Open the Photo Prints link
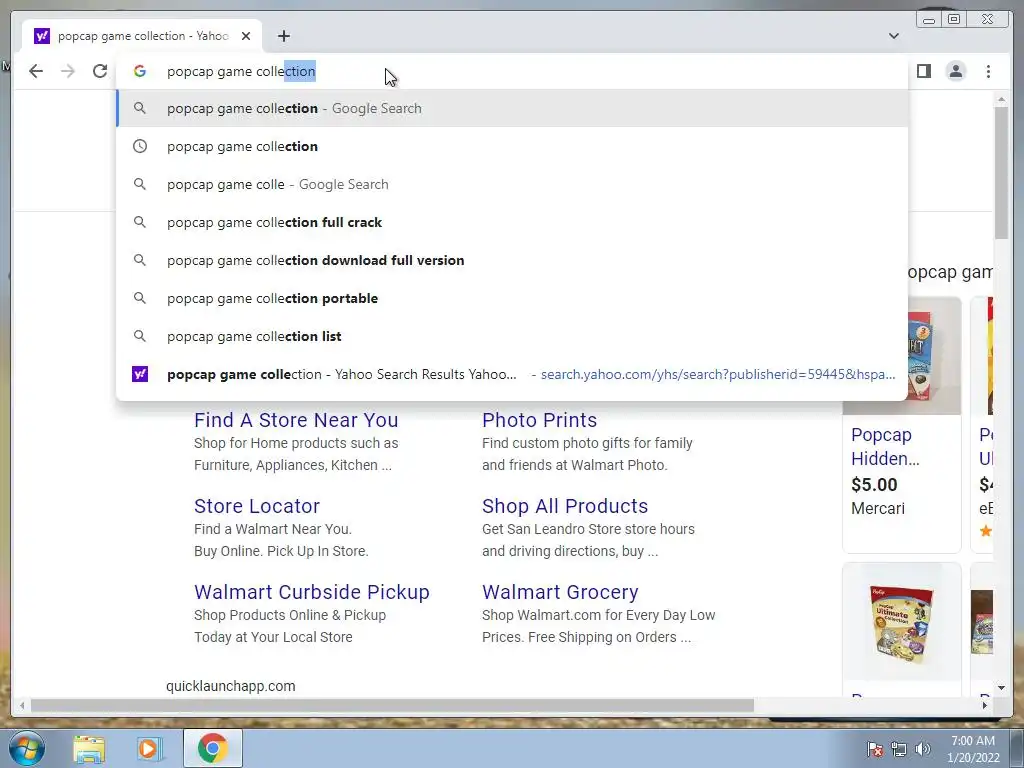The height and width of the screenshot is (768, 1024). 539,420
